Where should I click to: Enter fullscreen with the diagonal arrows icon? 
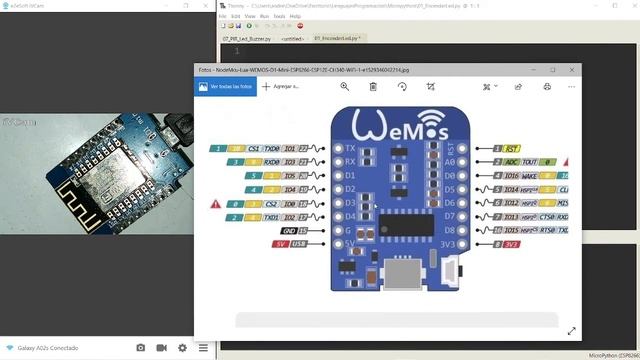pyautogui.click(x=571, y=331)
